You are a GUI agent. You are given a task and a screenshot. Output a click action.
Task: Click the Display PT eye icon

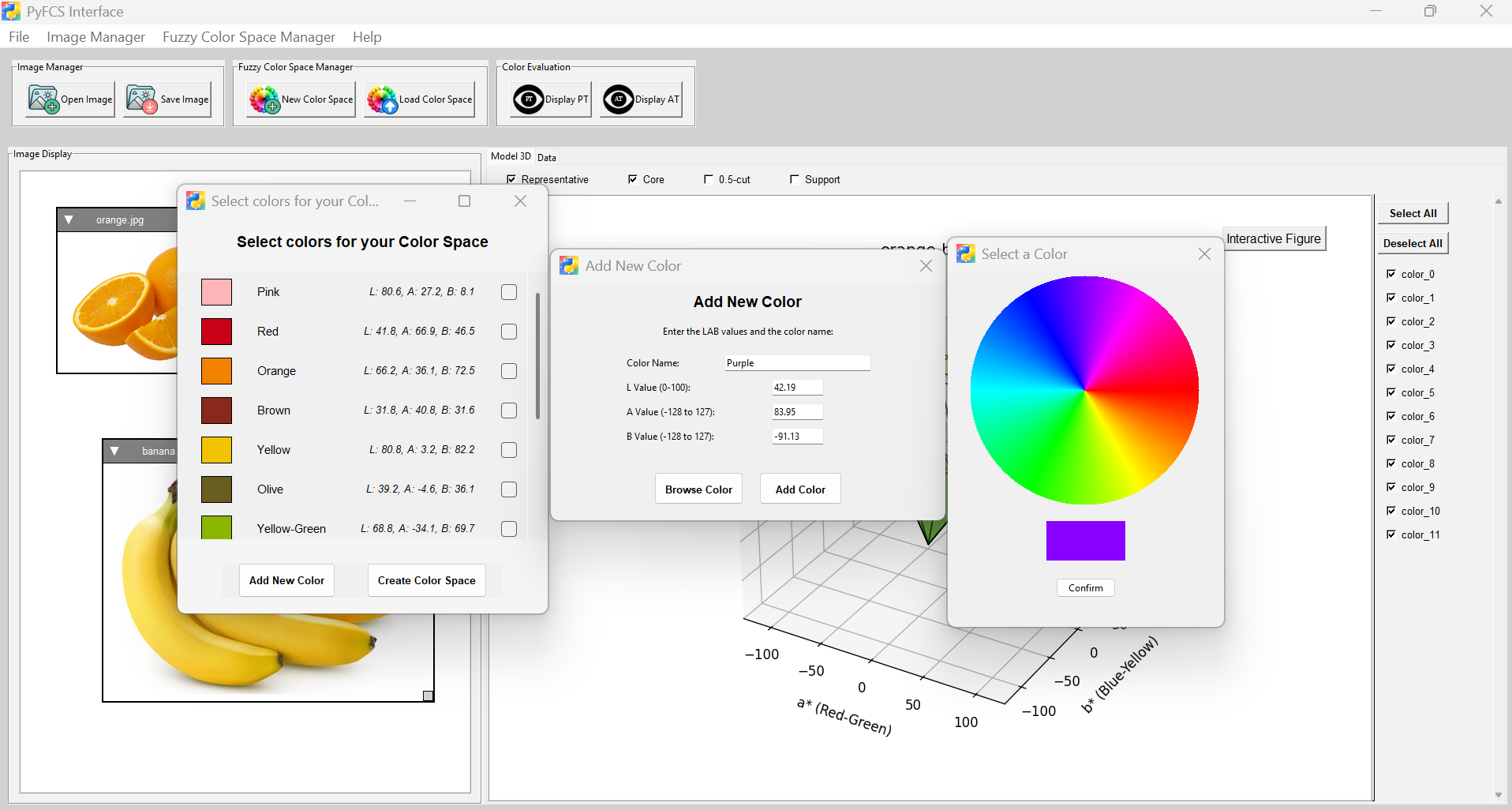pos(528,99)
